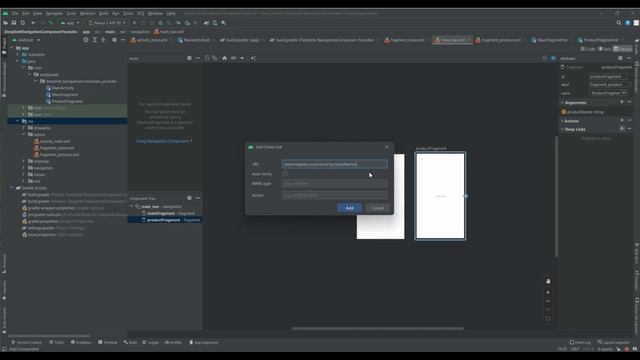Image resolution: width=640 pixels, height=360 pixels.
Task: Open the name dropdown in Attributes panel
Action: 608,93
